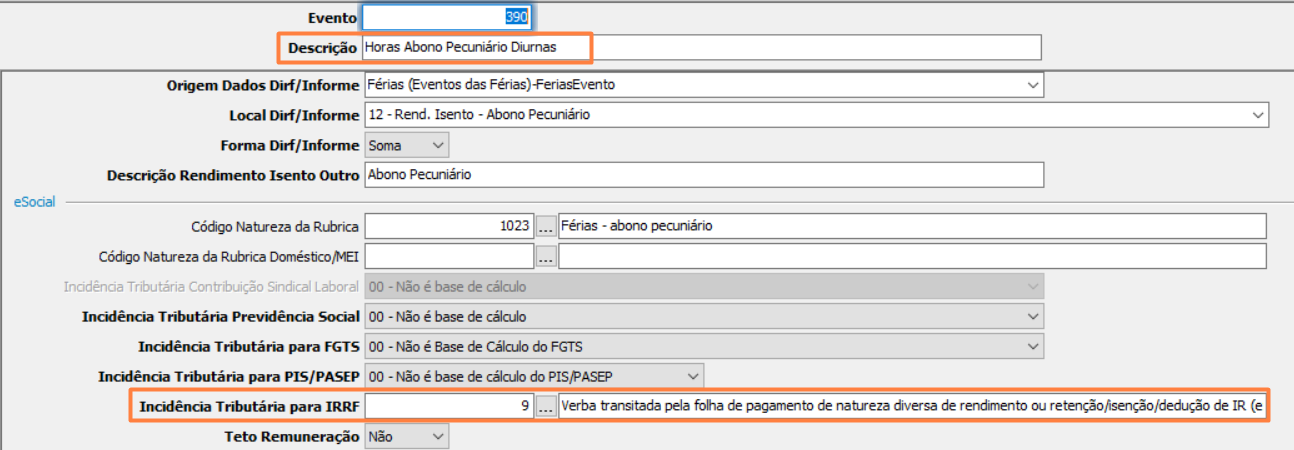Click the Descrição text field

tap(702, 47)
